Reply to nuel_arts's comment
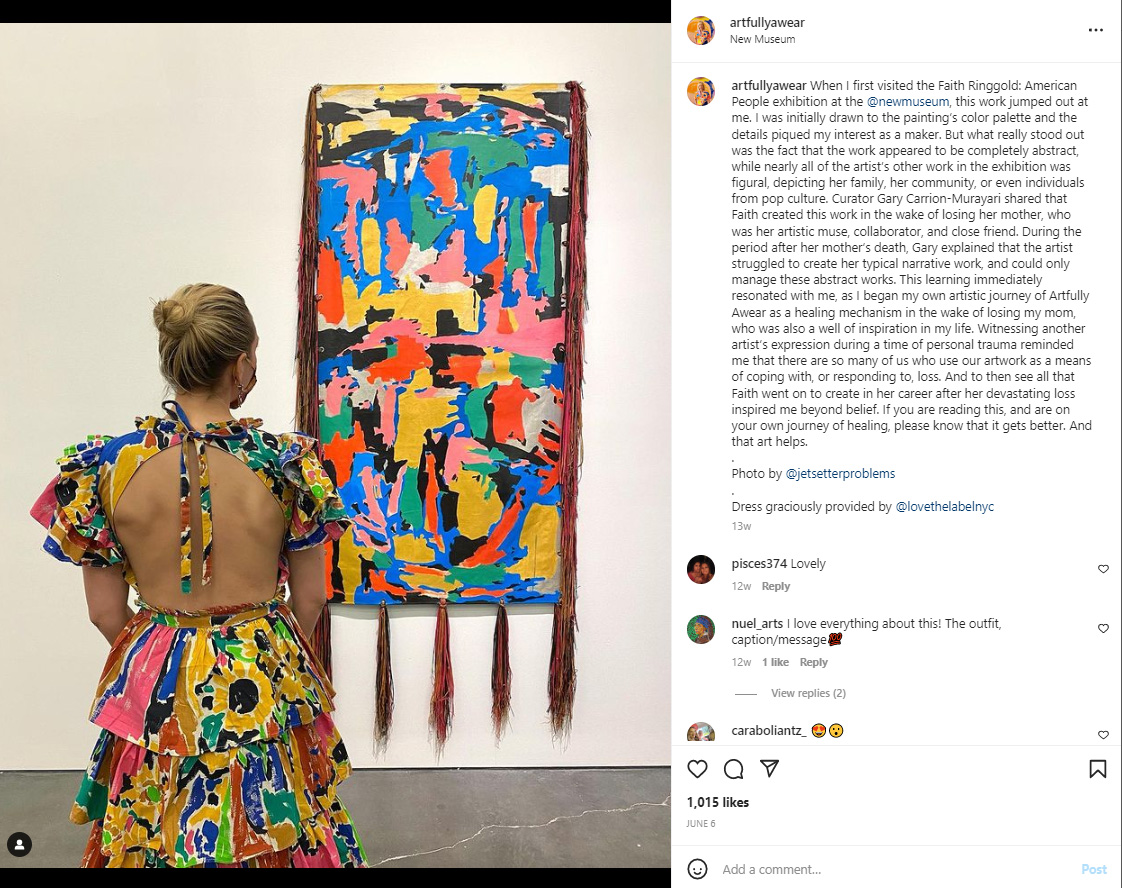 813,662
